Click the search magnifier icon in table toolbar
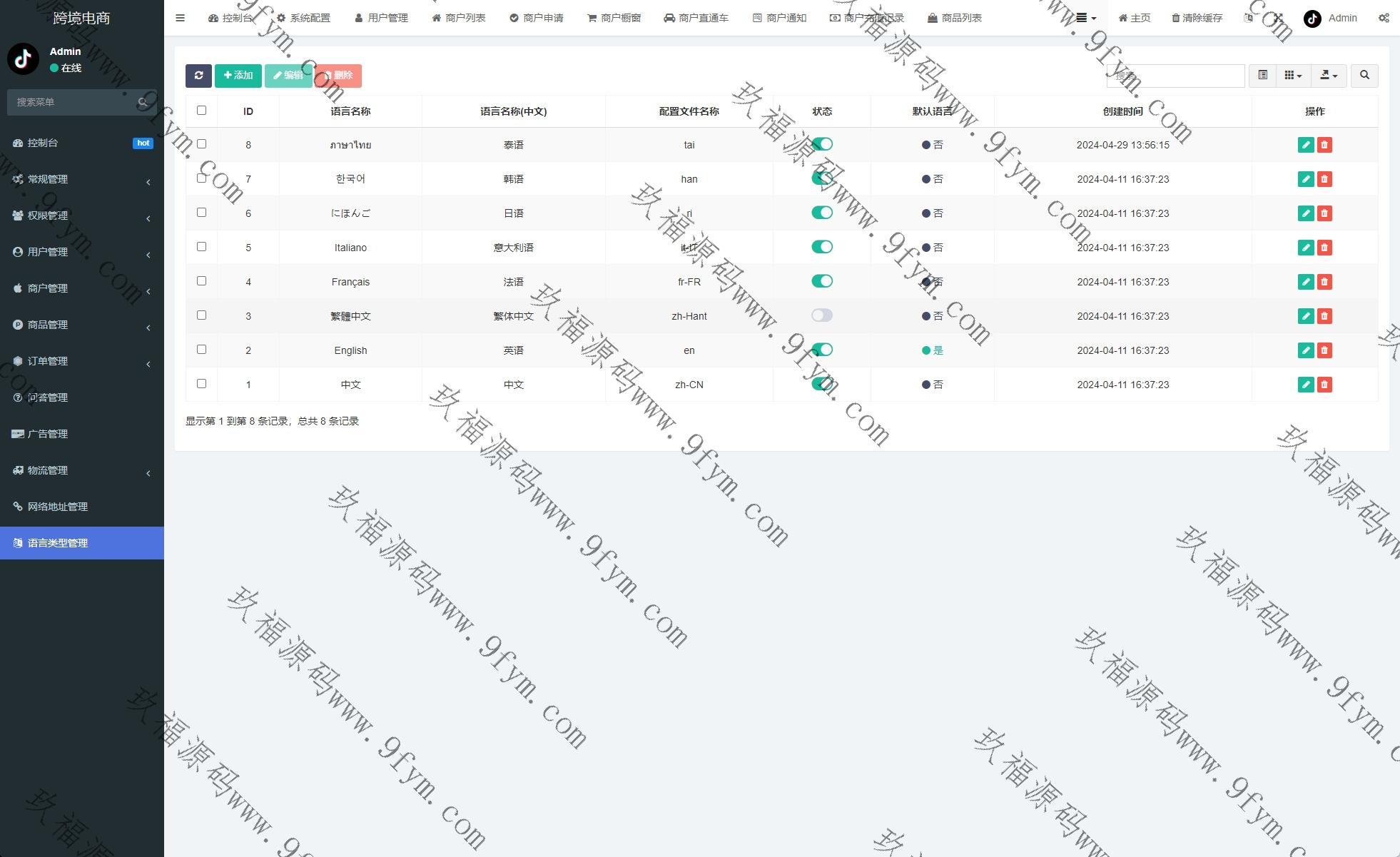Image resolution: width=1400 pixels, height=857 pixels. 1364,76
